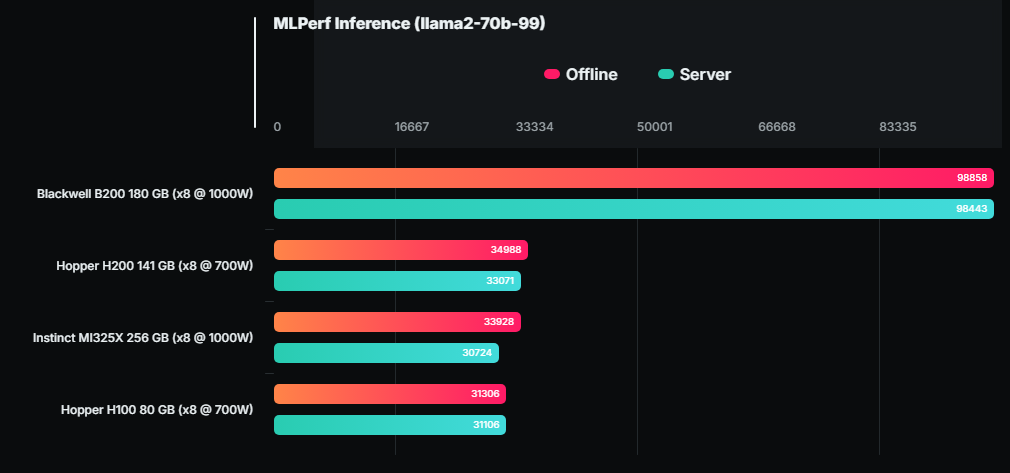Select the Hopper H200 Offline bar 34988

coord(401,250)
